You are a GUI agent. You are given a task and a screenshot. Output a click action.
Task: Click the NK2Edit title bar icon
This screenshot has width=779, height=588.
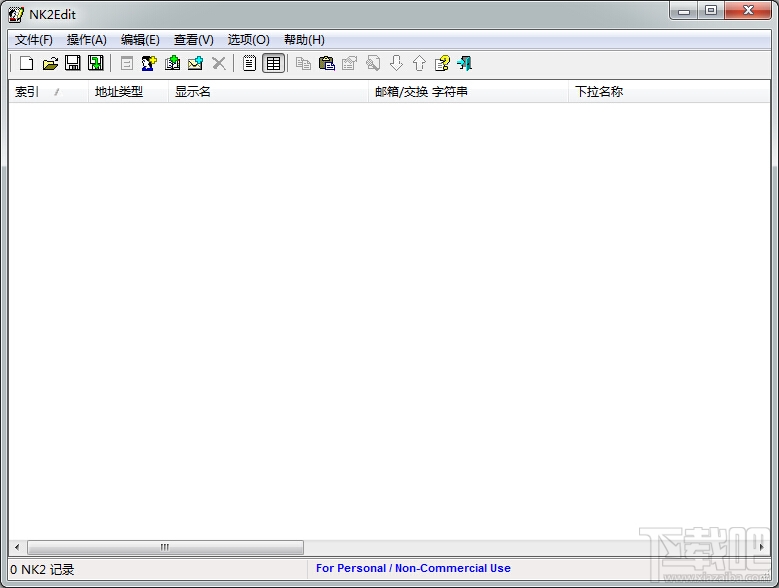click(x=16, y=14)
